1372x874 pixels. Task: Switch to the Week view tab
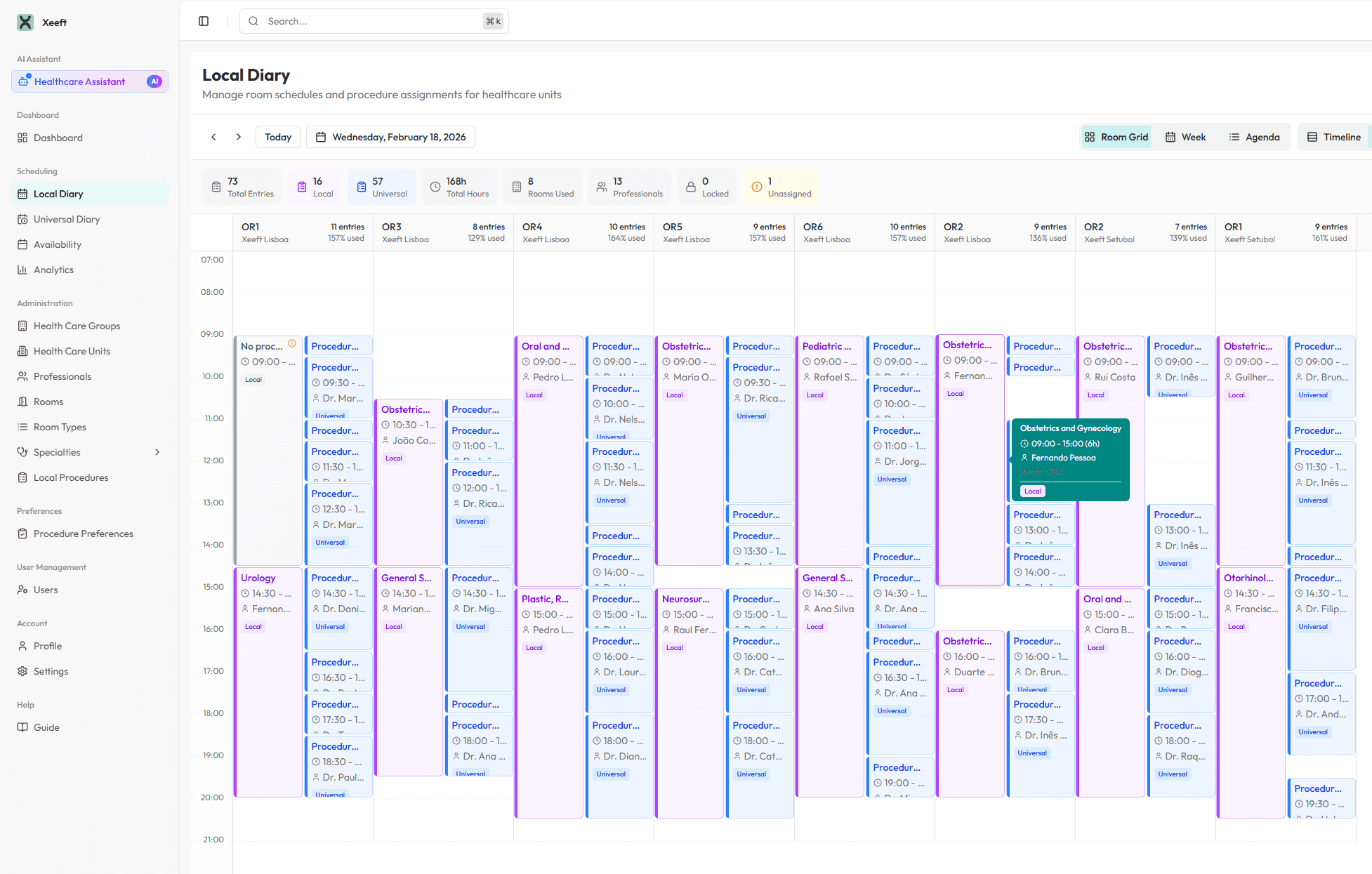click(1185, 137)
